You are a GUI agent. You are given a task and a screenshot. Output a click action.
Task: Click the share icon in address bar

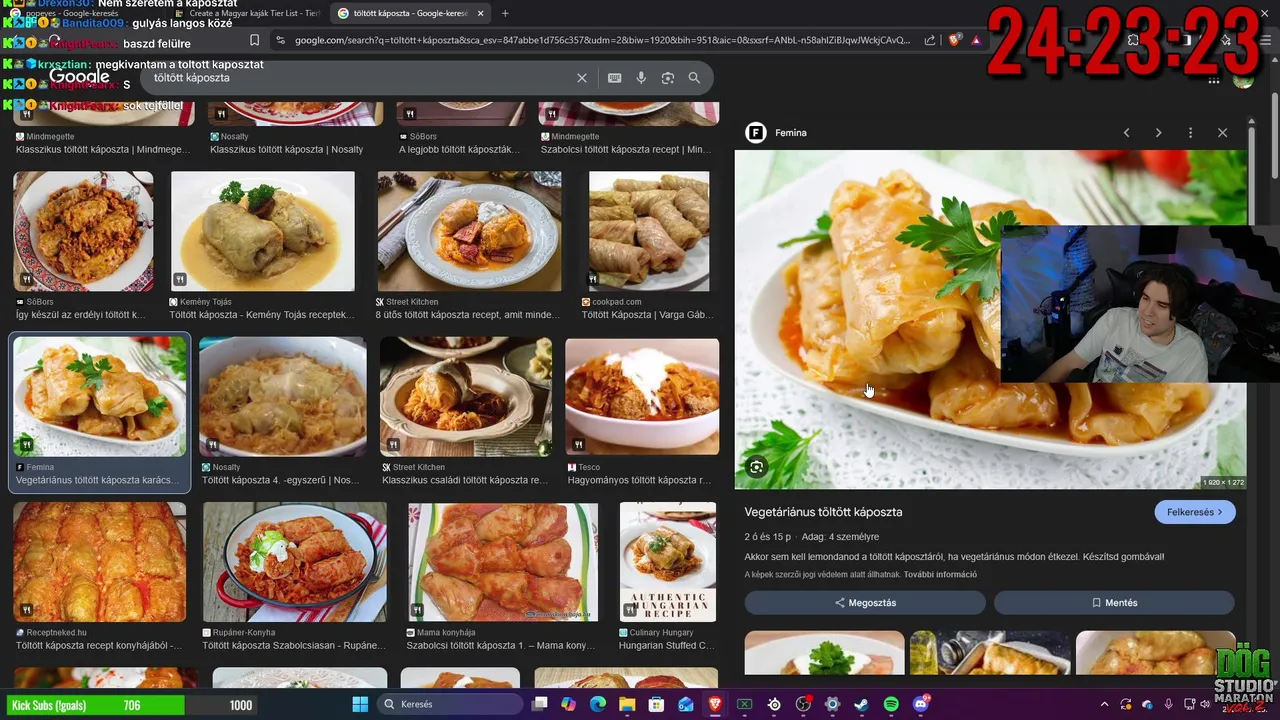[930, 40]
